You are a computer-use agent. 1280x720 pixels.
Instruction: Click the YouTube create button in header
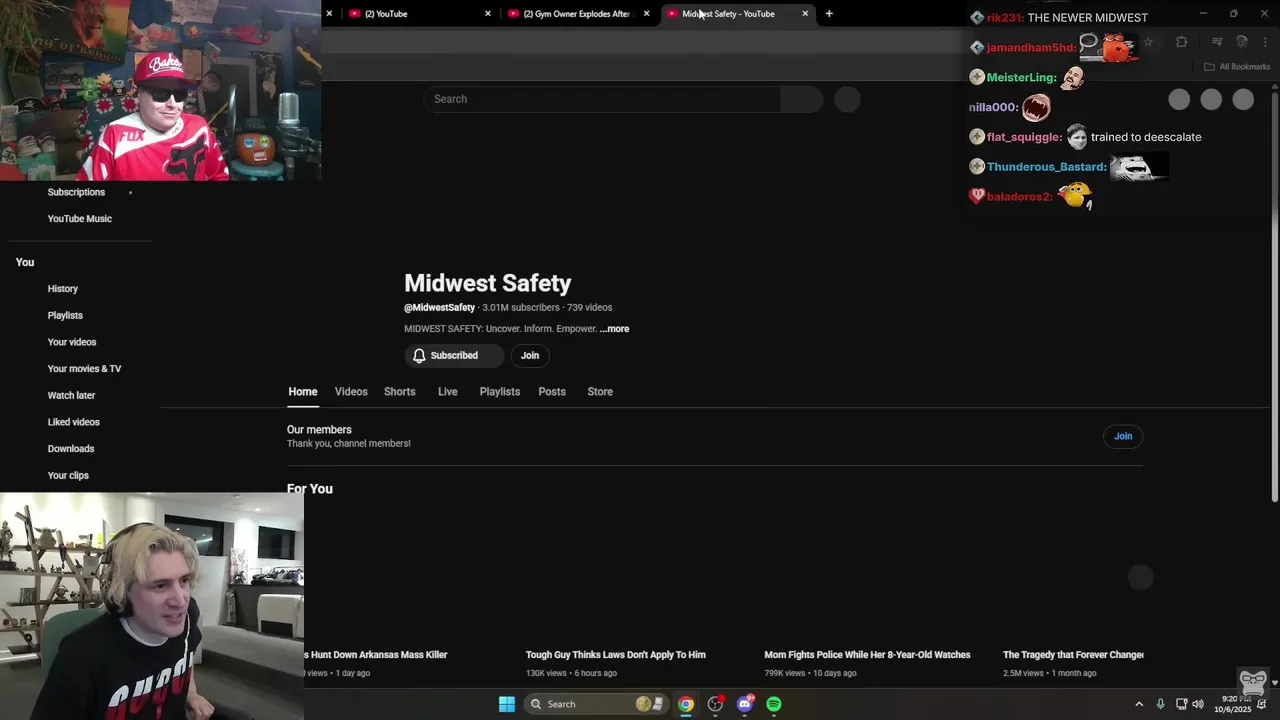pyautogui.click(x=1179, y=99)
